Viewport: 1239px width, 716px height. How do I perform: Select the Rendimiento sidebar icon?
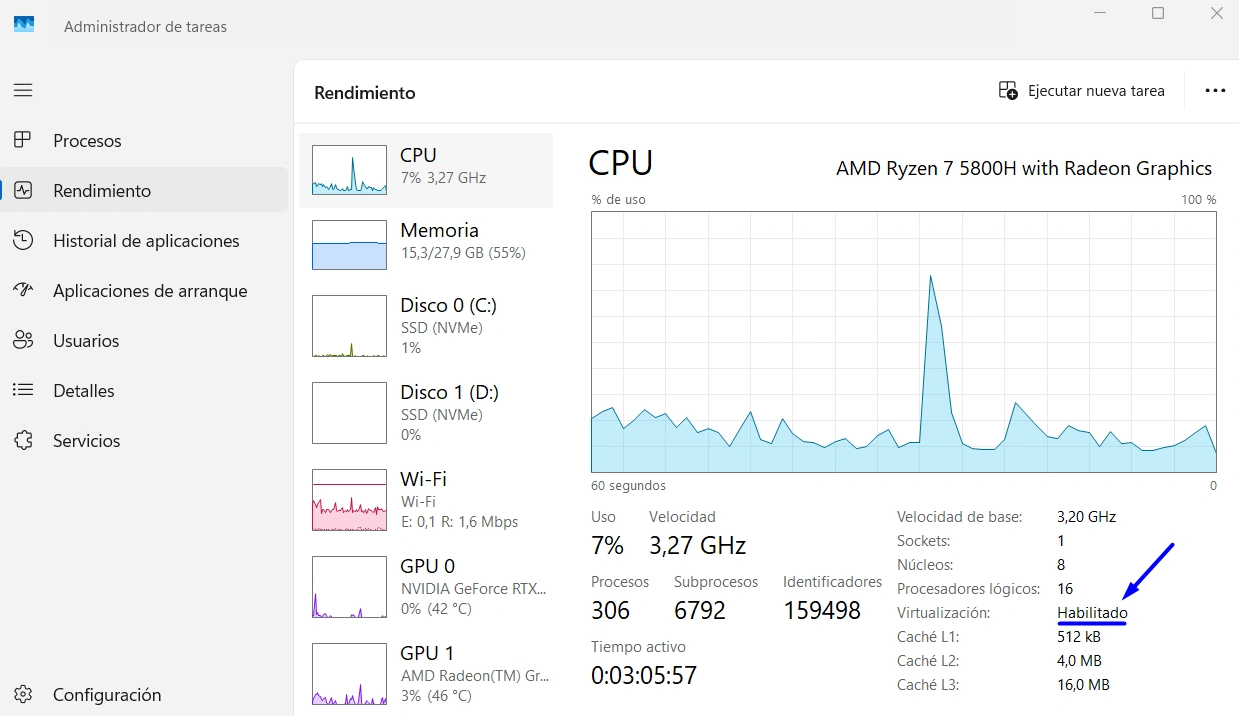click(23, 190)
